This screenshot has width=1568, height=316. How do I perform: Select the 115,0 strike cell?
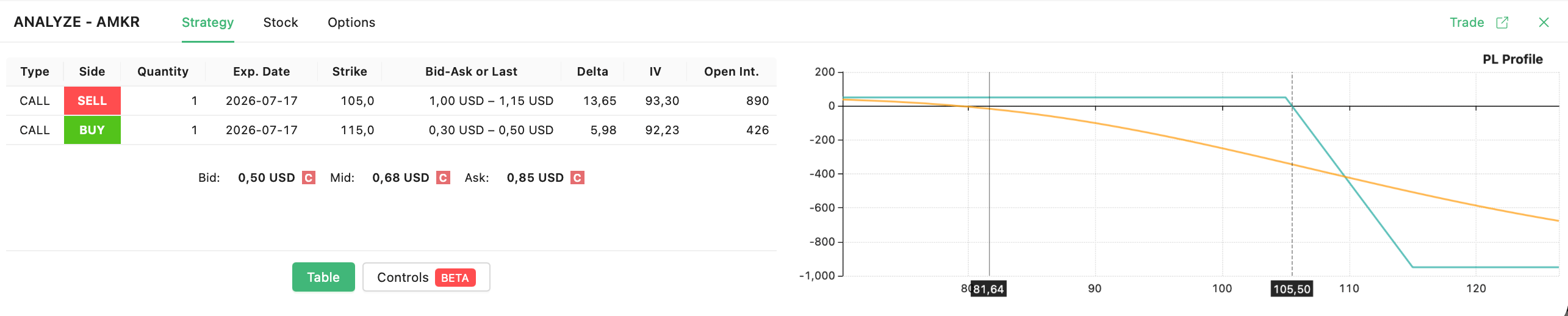pyautogui.click(x=357, y=130)
